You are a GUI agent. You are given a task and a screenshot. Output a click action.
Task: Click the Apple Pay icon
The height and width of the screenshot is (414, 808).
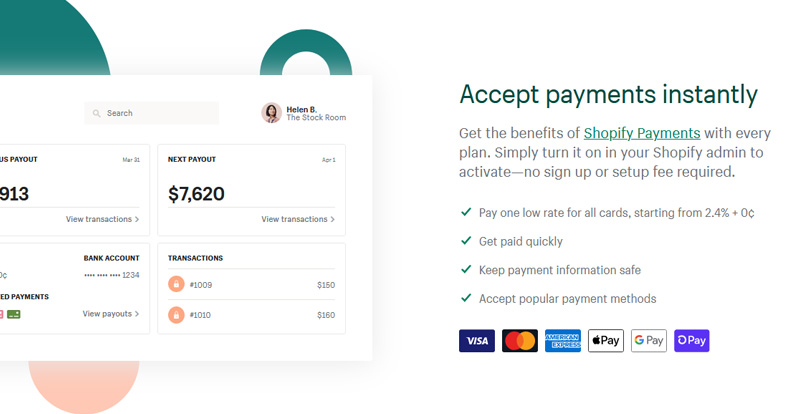point(606,341)
